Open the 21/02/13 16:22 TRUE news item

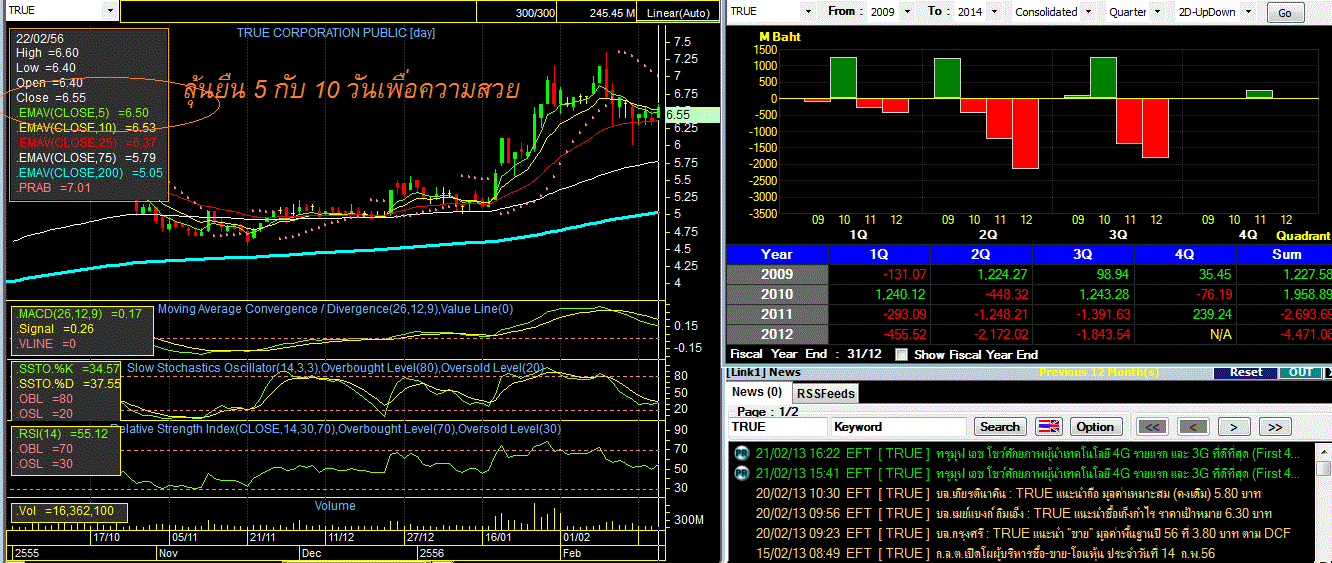1028,453
